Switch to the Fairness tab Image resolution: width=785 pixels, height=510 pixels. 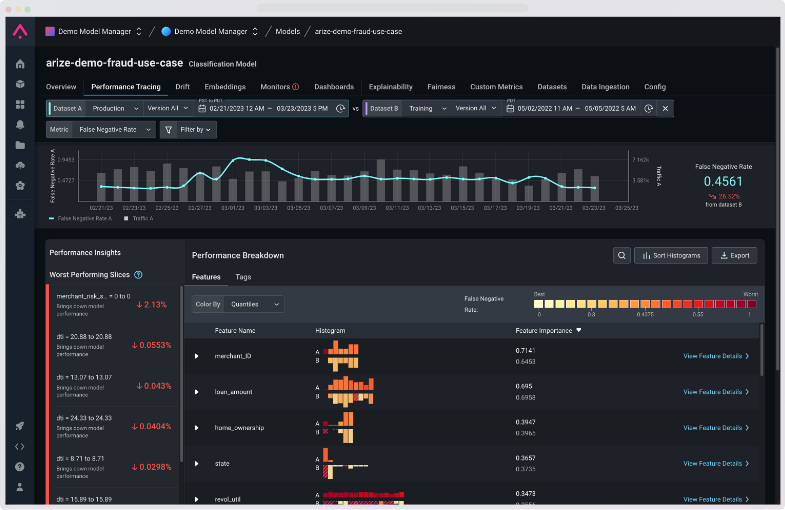441,87
